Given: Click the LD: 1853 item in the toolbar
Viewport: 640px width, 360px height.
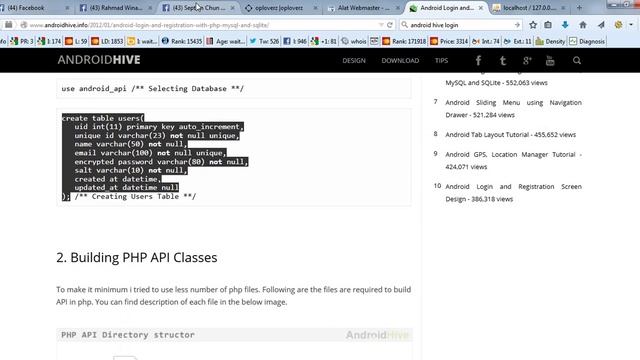Looking at the screenshot, I should [107, 41].
